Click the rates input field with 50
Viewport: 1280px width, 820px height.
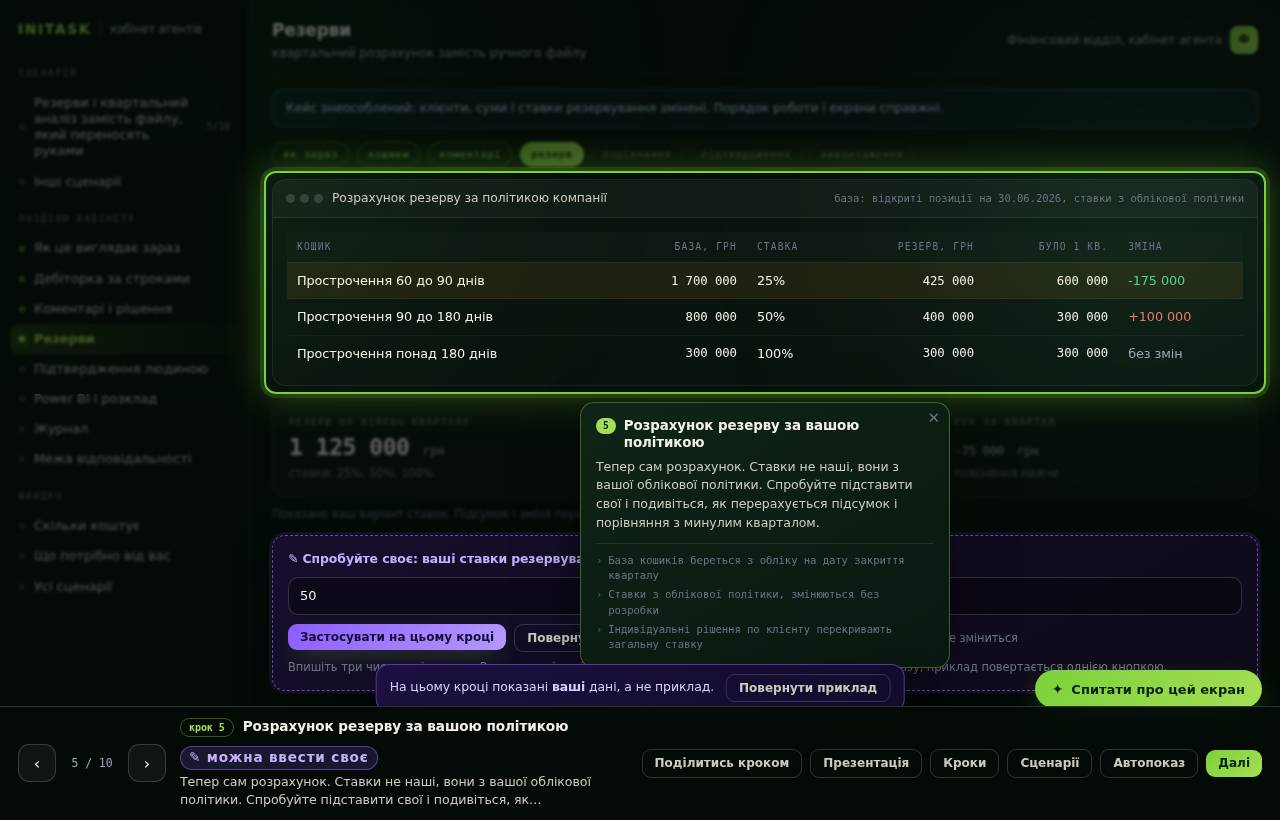435,596
